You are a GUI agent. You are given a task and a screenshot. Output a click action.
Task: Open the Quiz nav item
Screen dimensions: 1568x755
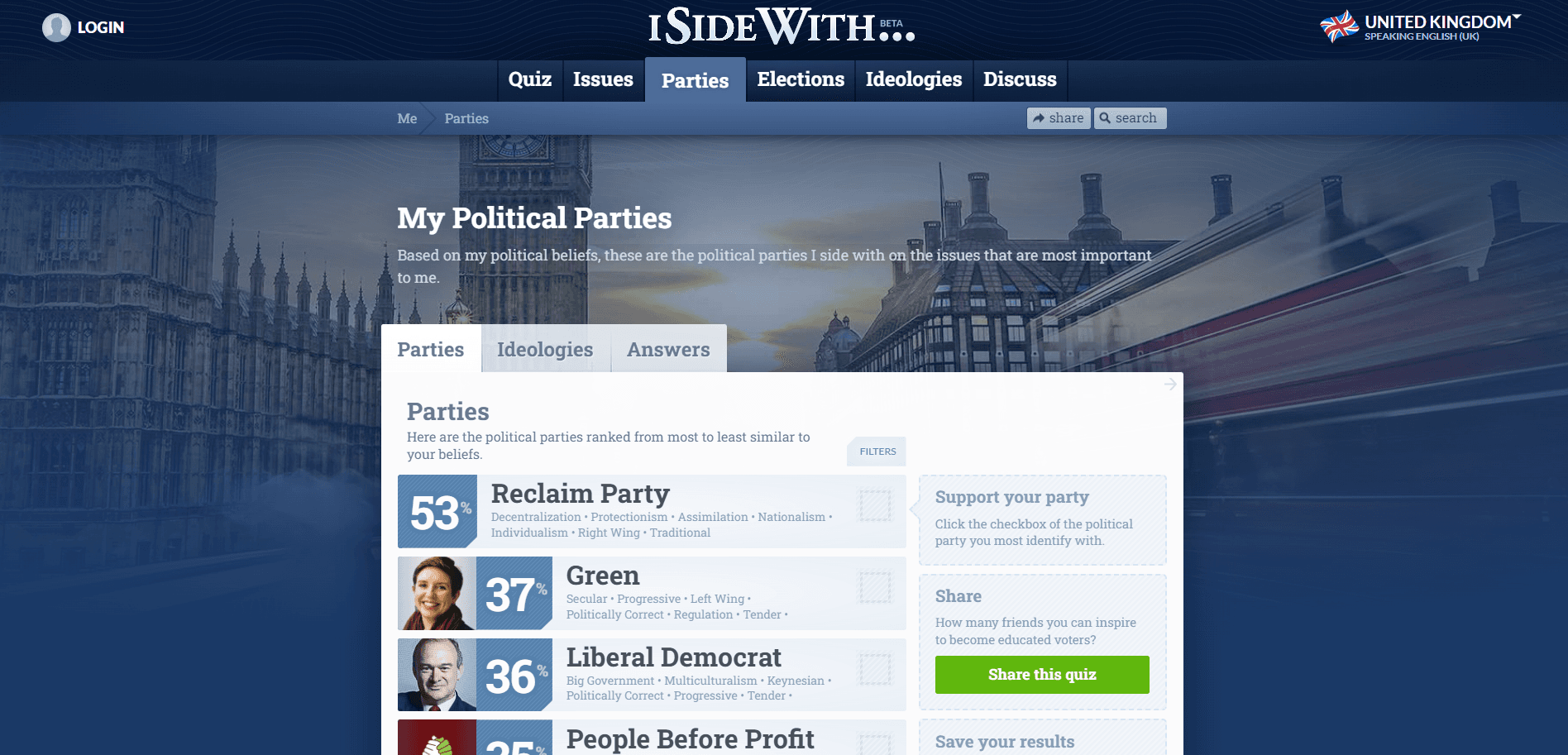530,79
